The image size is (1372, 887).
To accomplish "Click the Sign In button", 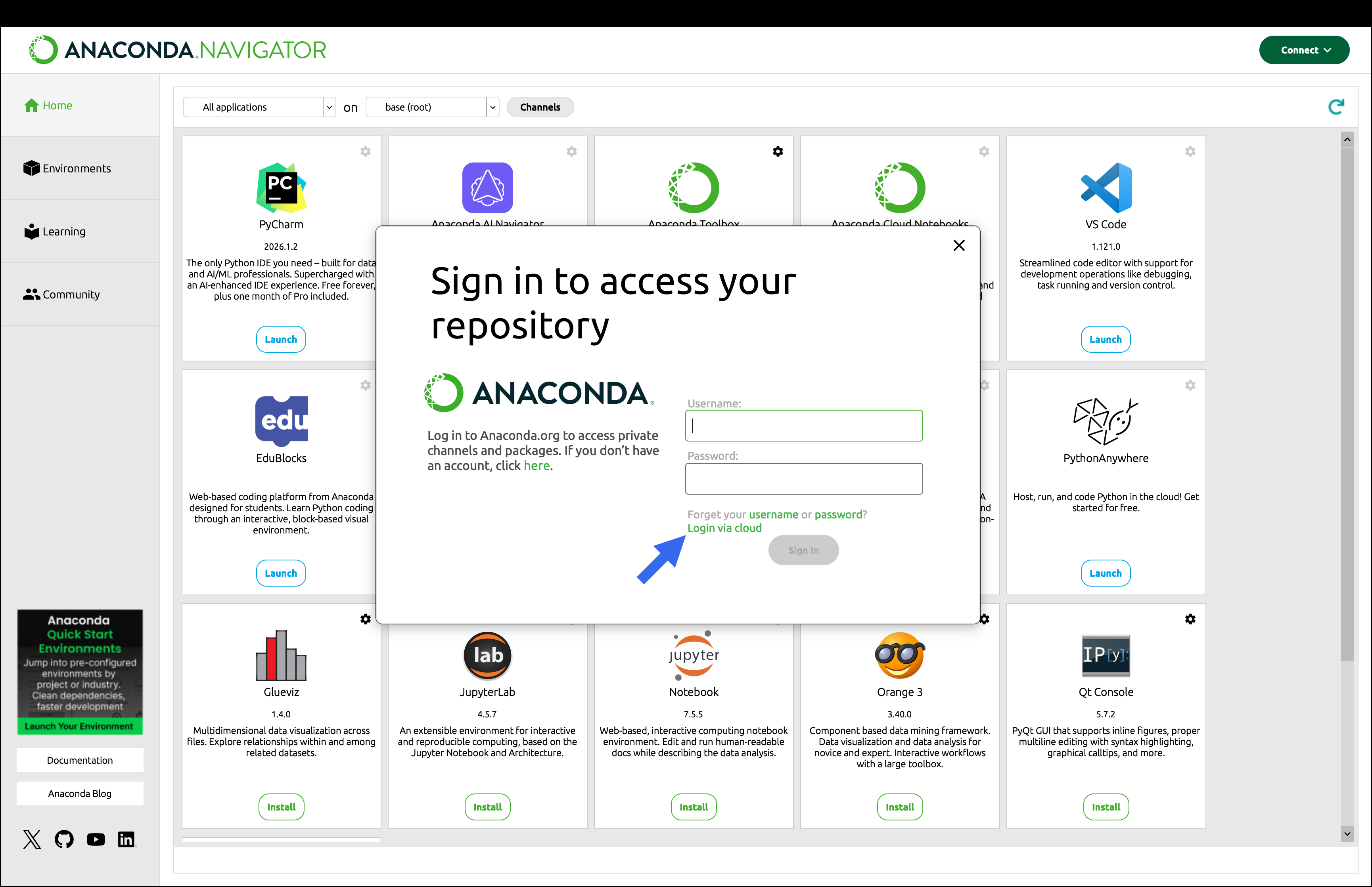I will point(803,550).
